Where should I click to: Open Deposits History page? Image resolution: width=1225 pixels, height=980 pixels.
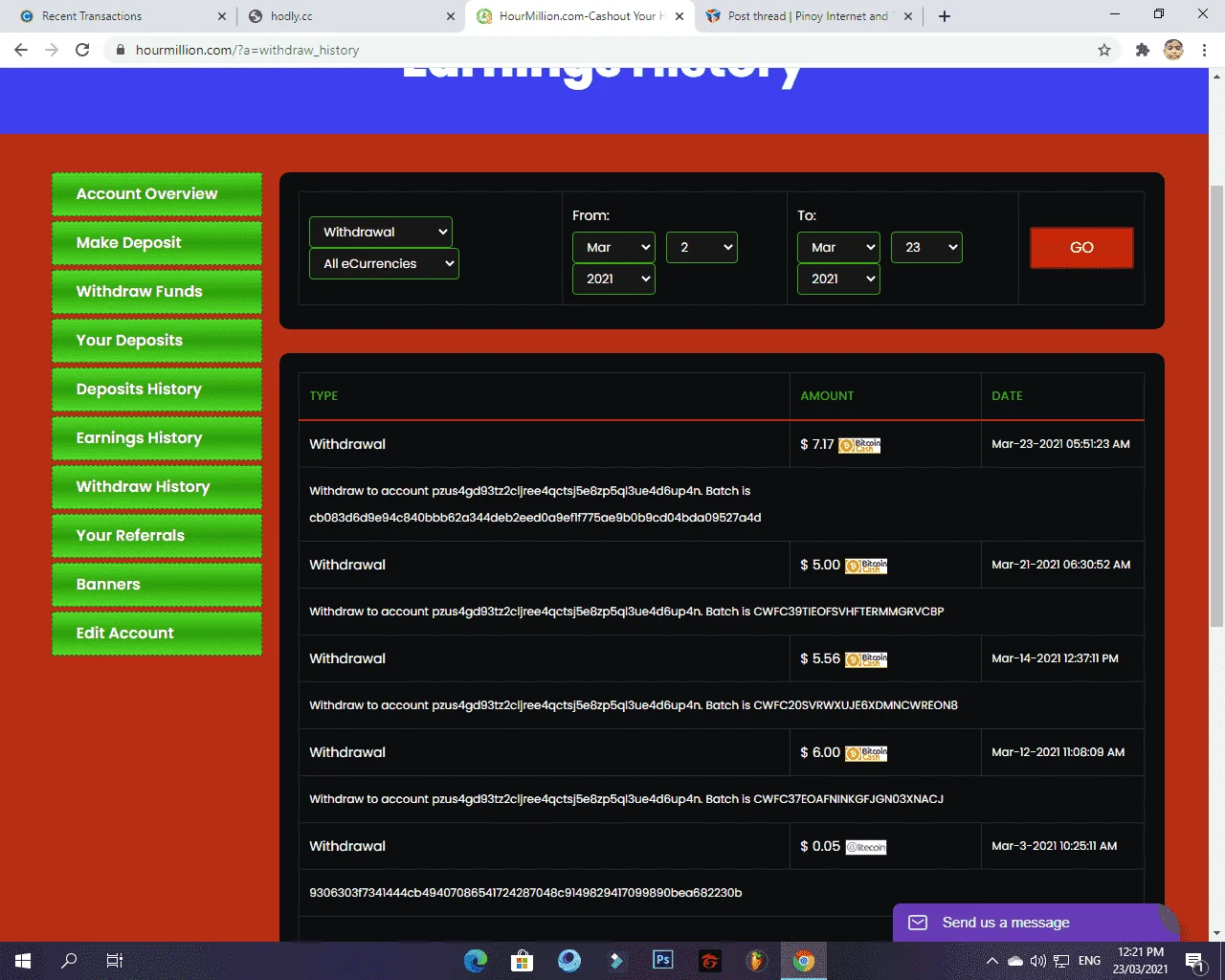pyautogui.click(x=157, y=390)
